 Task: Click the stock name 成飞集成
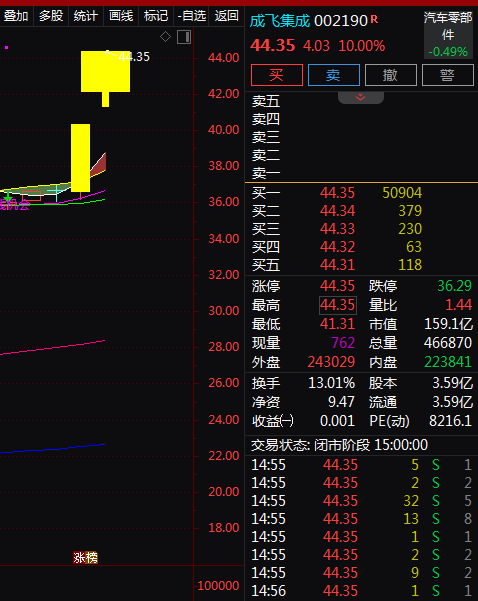point(280,20)
